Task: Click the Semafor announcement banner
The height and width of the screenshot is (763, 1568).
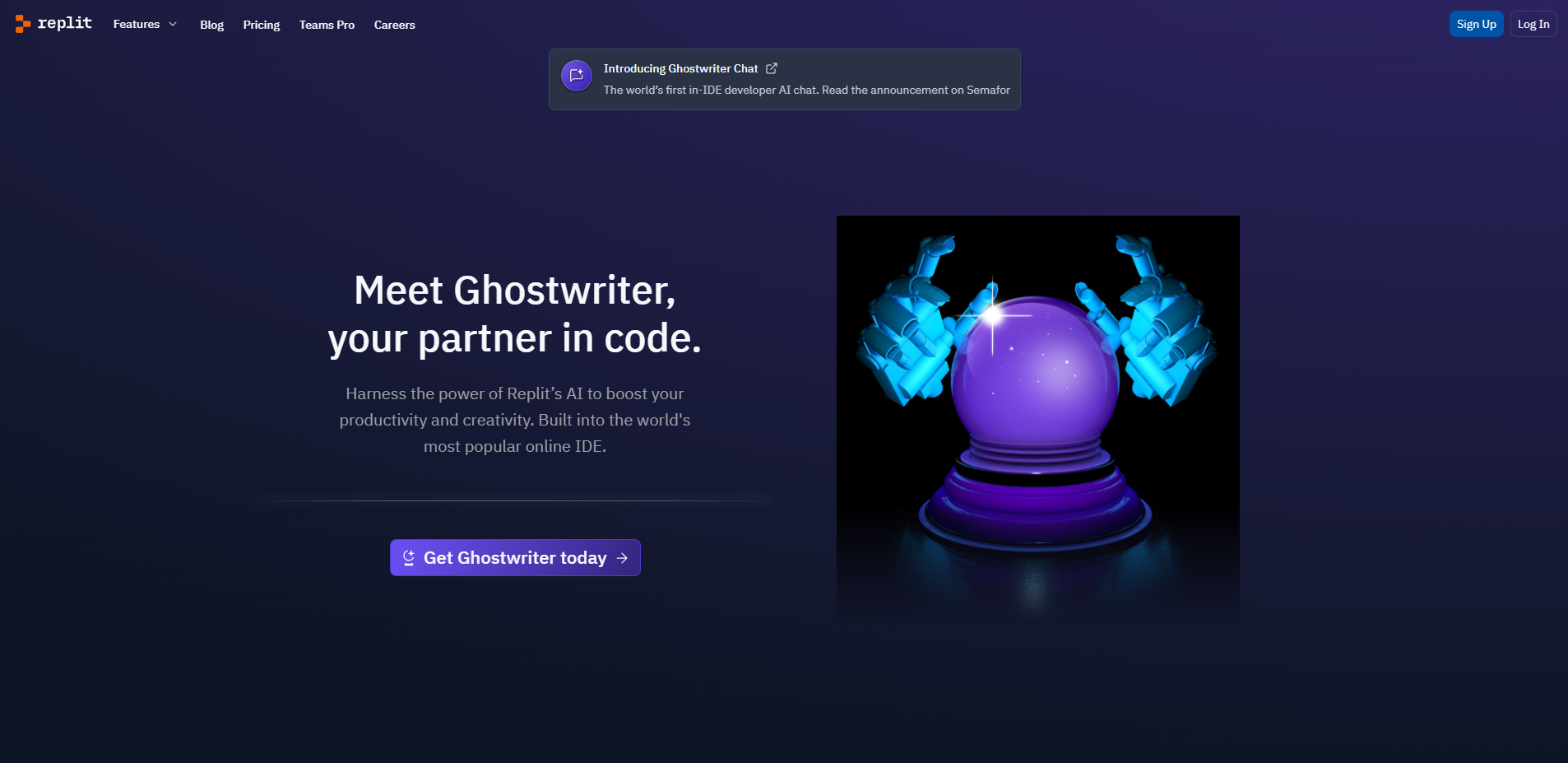Action: click(x=784, y=79)
